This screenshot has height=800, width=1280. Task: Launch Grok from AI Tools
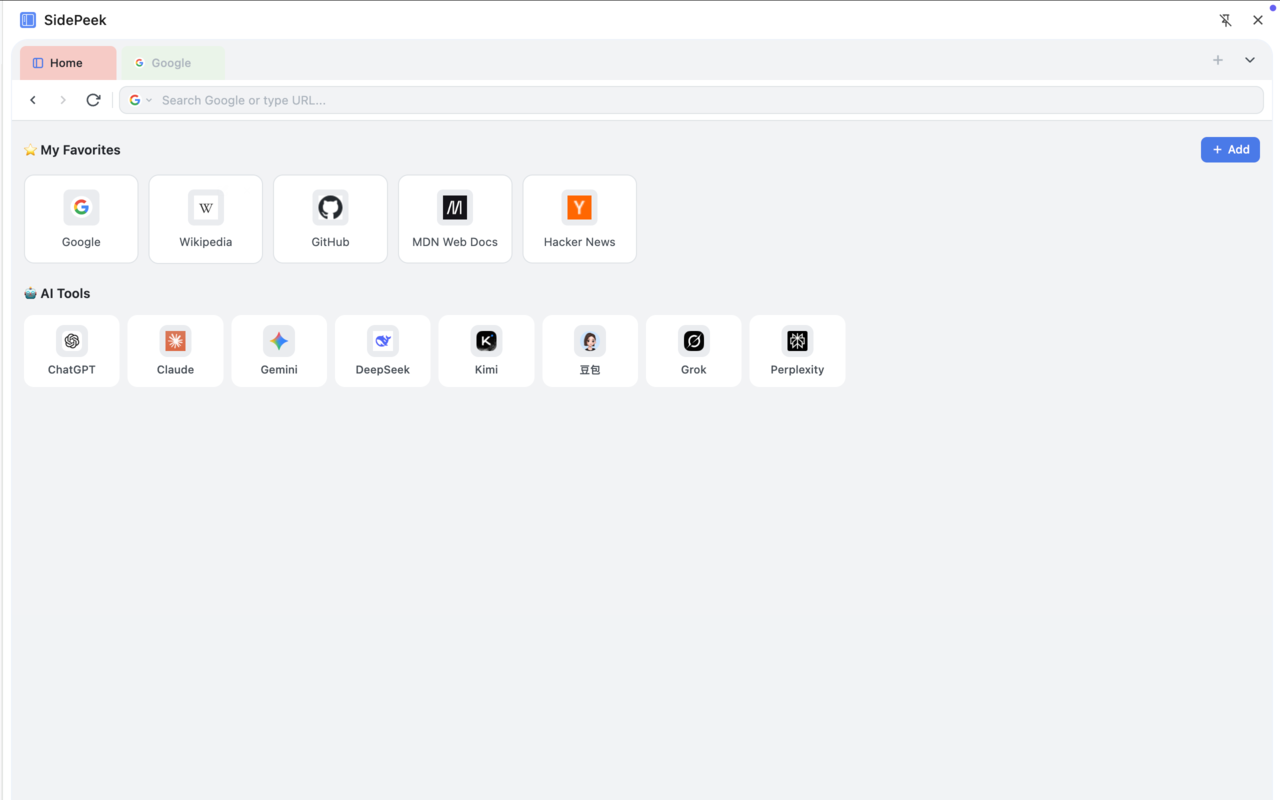[x=694, y=351]
